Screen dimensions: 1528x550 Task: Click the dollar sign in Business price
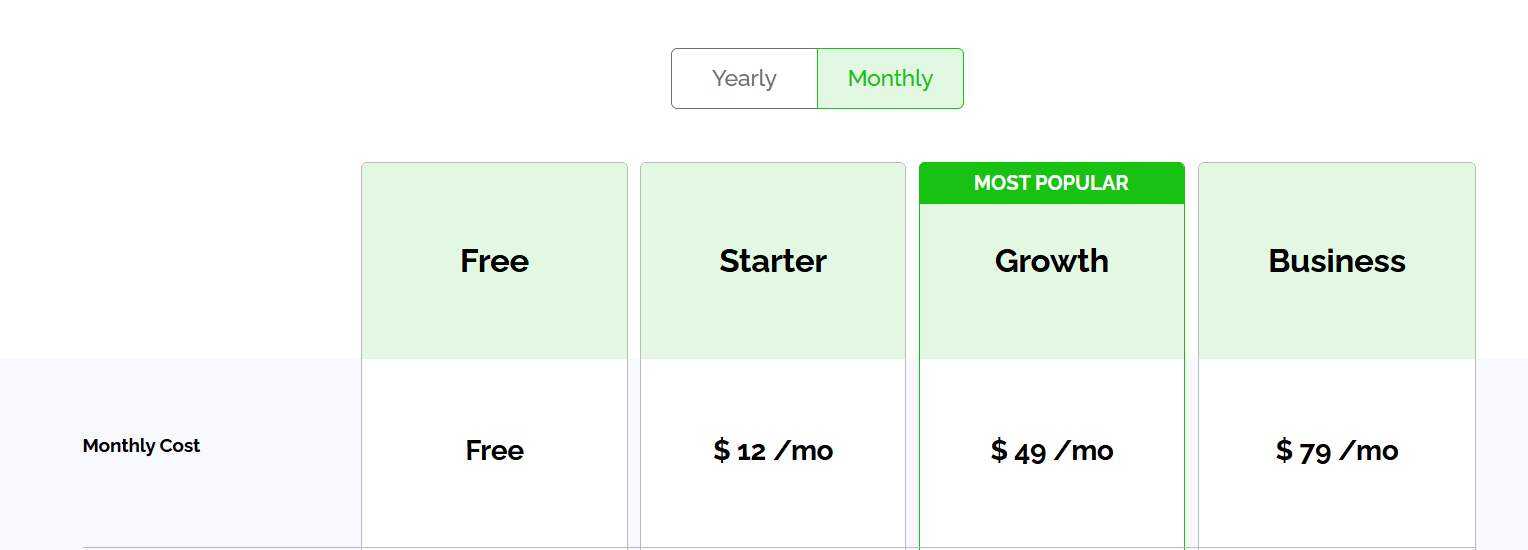tap(1284, 451)
